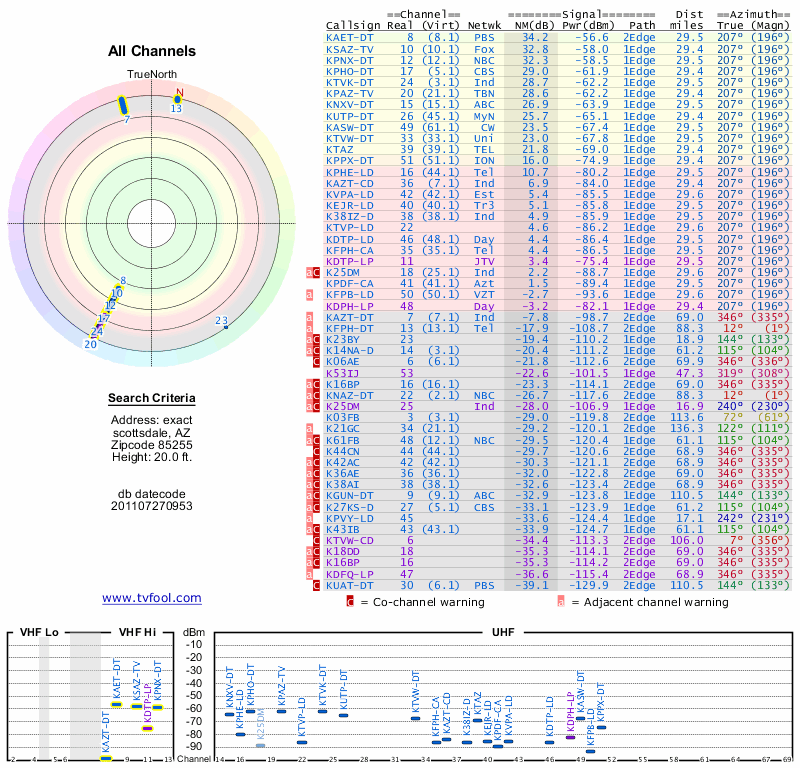
Task: Click adjacent marker beside KPVY-LD row
Action: tap(309, 518)
